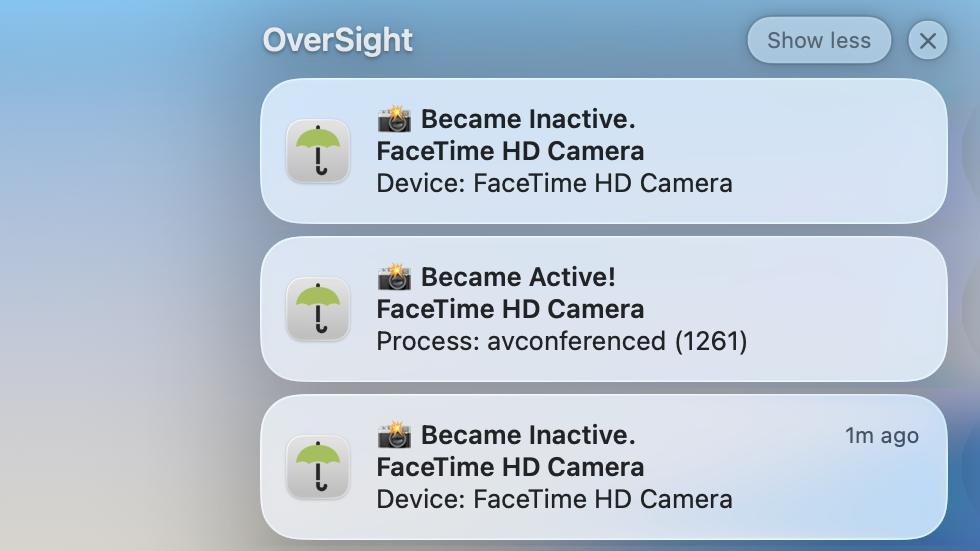980x551 pixels.
Task: Open the bottom Became Inactive notification title
Action: click(x=527, y=435)
